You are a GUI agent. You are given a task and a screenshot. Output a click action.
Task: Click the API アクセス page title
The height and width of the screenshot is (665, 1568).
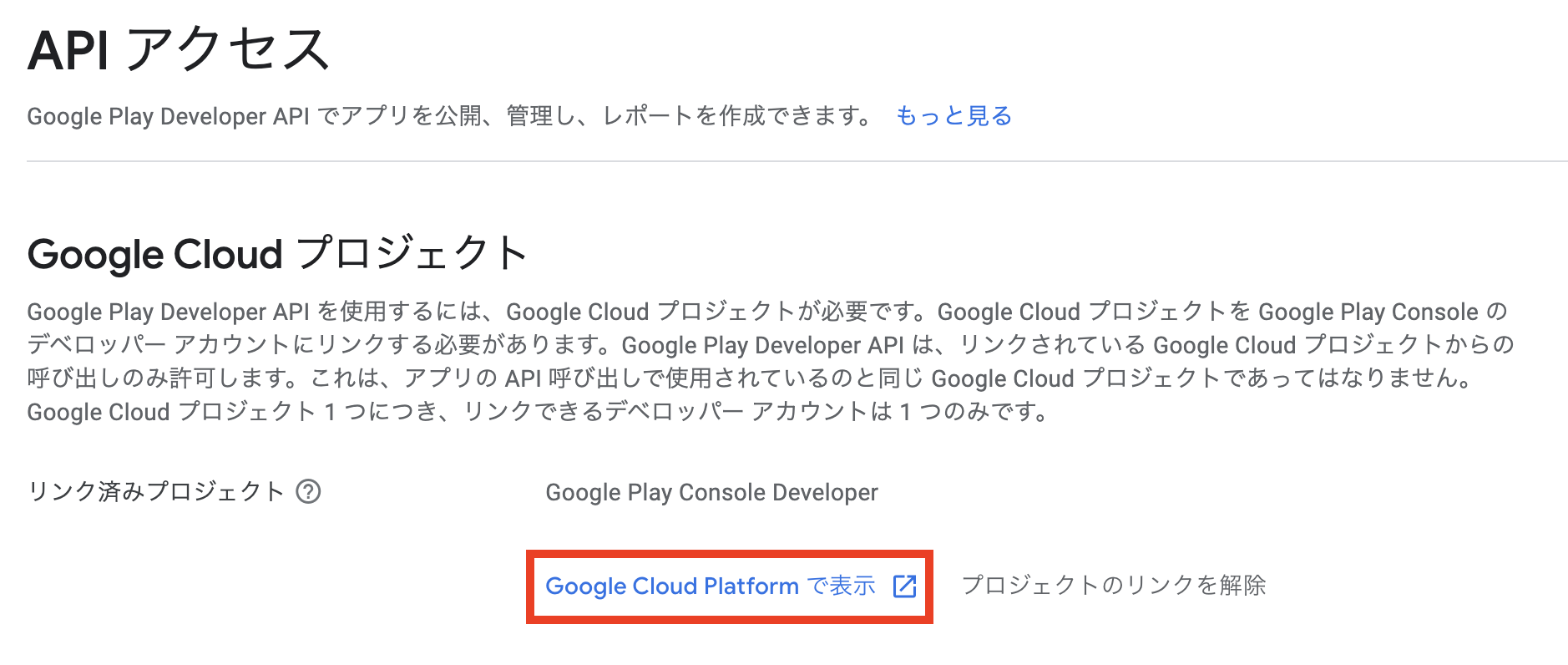(x=179, y=49)
